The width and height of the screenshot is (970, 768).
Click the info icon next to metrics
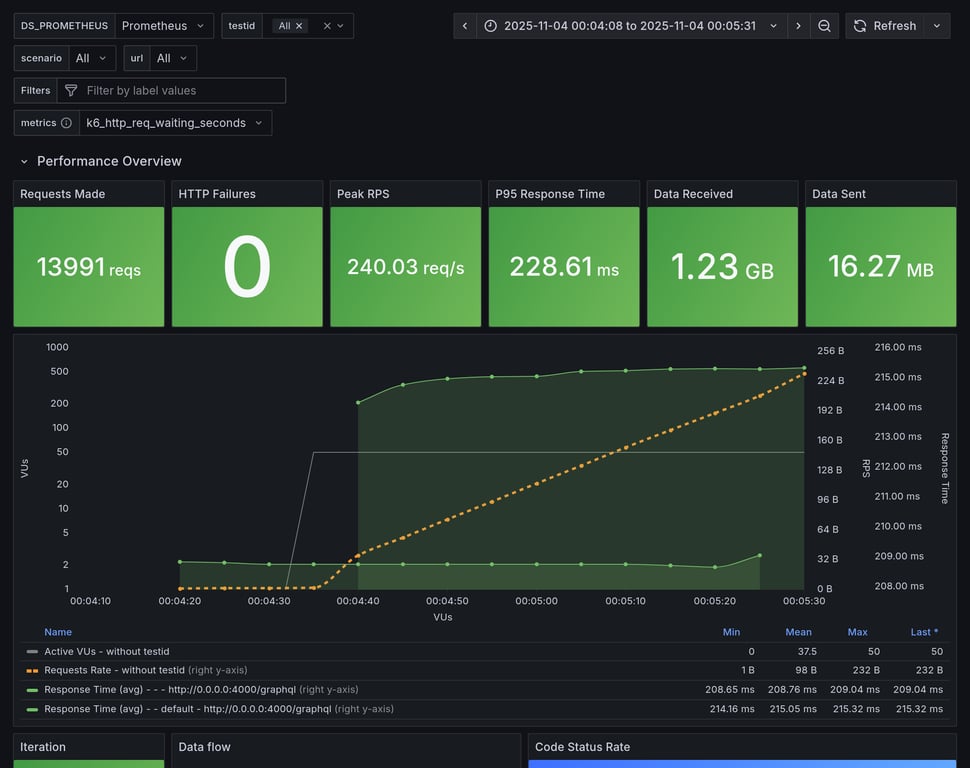[x=66, y=123]
